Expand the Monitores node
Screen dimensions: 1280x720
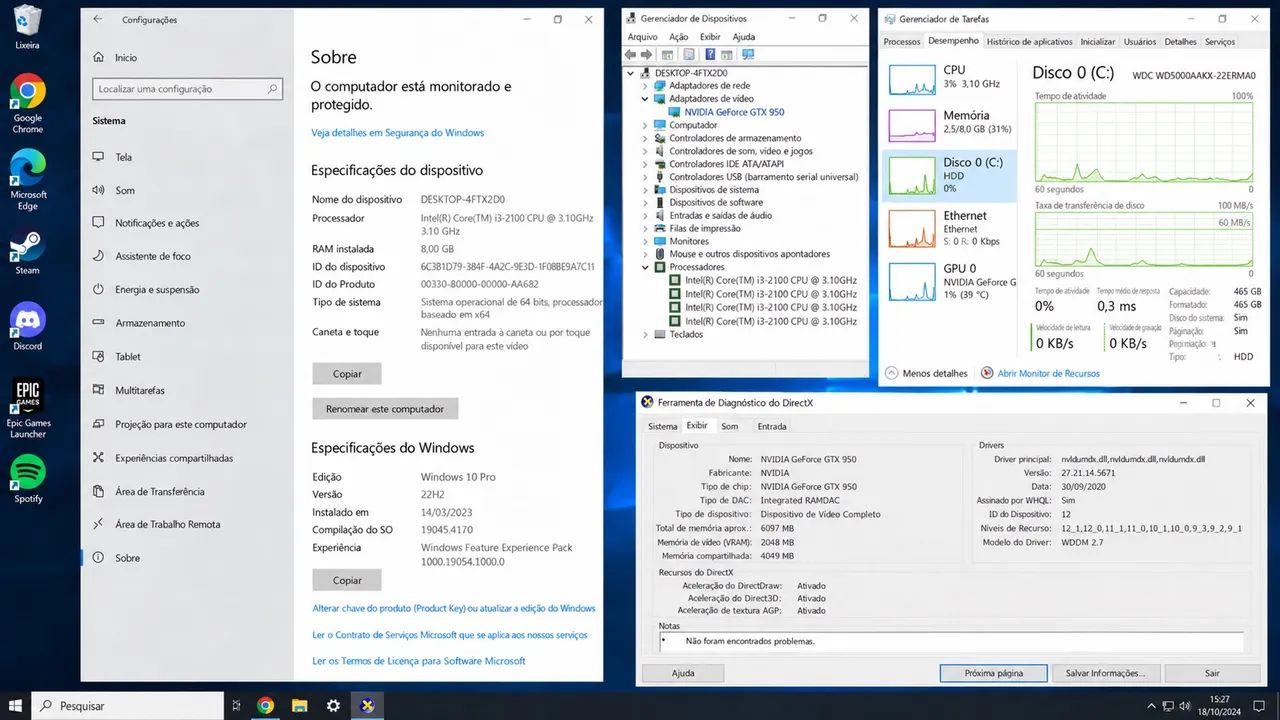(x=646, y=241)
